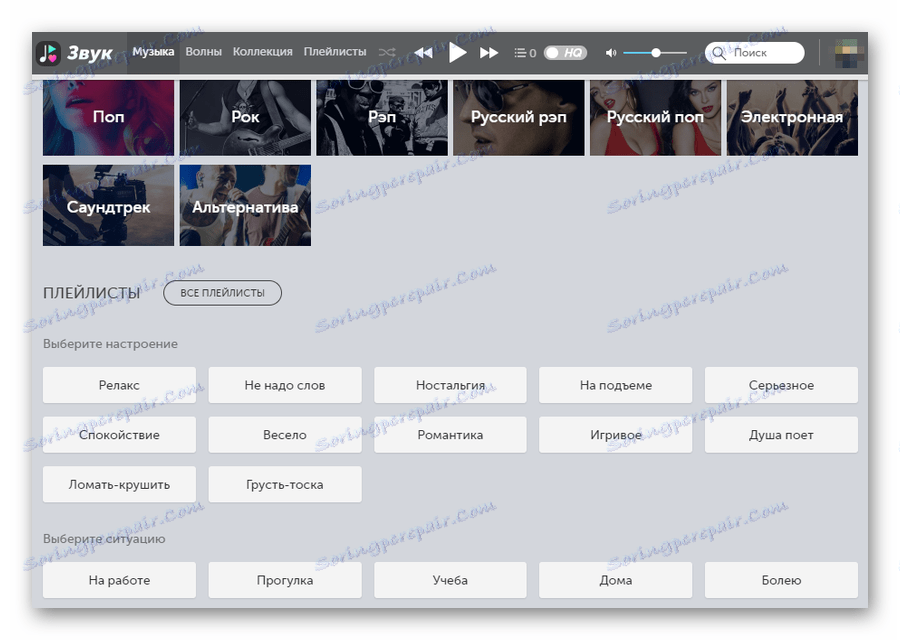The image size is (900, 640).
Task: Click the Звук logo icon
Action: point(48,53)
